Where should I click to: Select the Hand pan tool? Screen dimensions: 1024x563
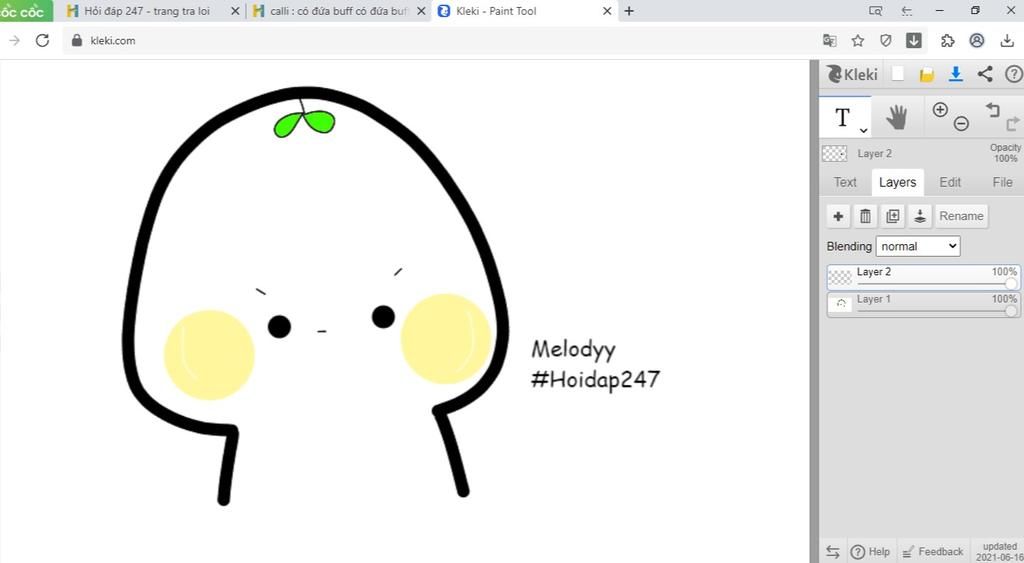coord(897,118)
